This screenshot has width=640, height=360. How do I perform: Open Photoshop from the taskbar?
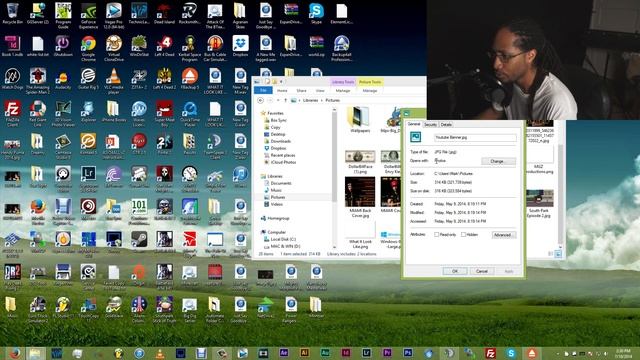(407, 352)
